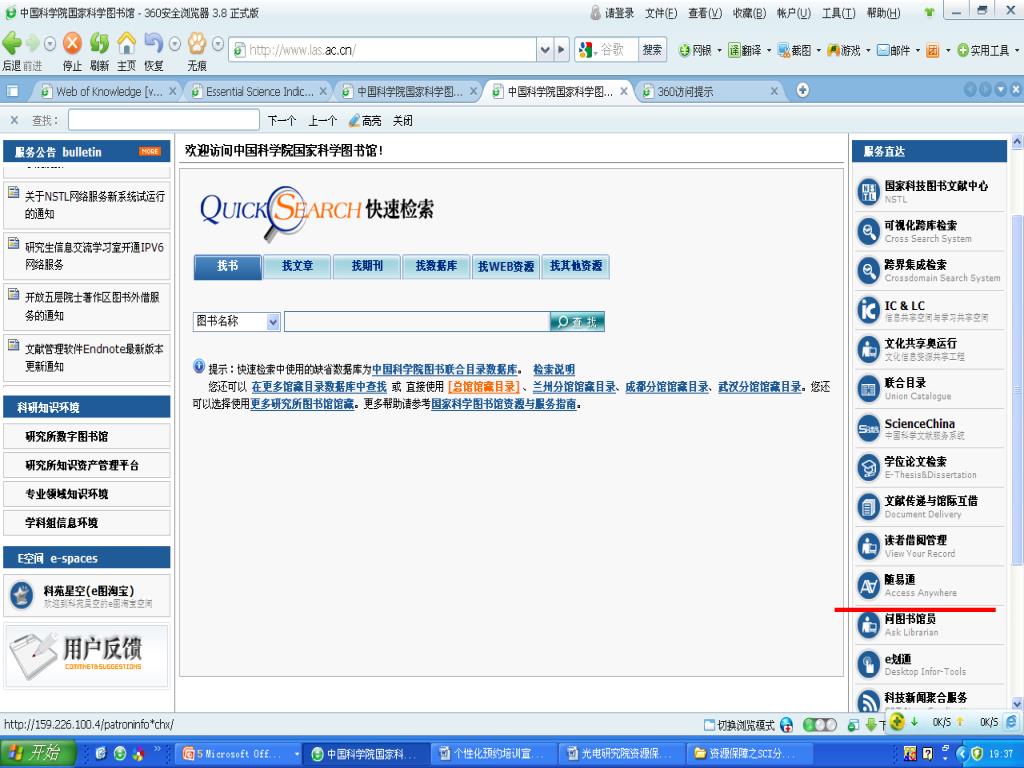This screenshot has height=768, width=1024.
Task: Open Cross Search System icon
Action: point(869,231)
